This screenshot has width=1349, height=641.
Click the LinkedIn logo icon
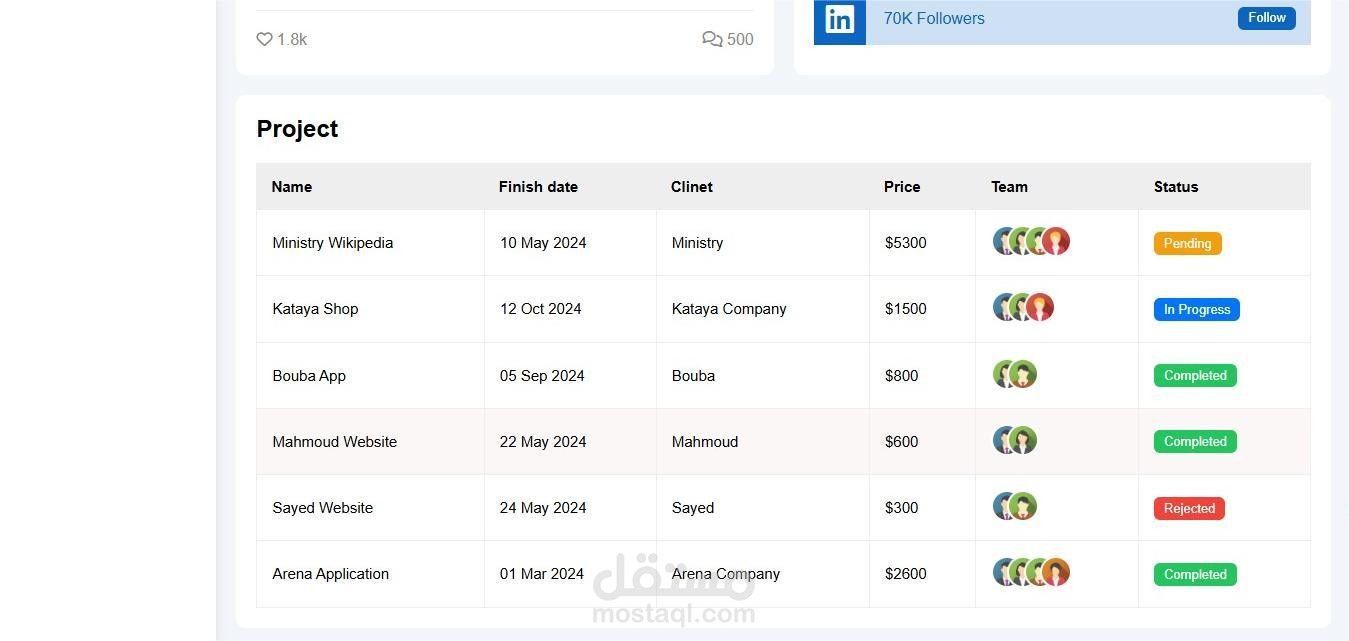(x=840, y=19)
